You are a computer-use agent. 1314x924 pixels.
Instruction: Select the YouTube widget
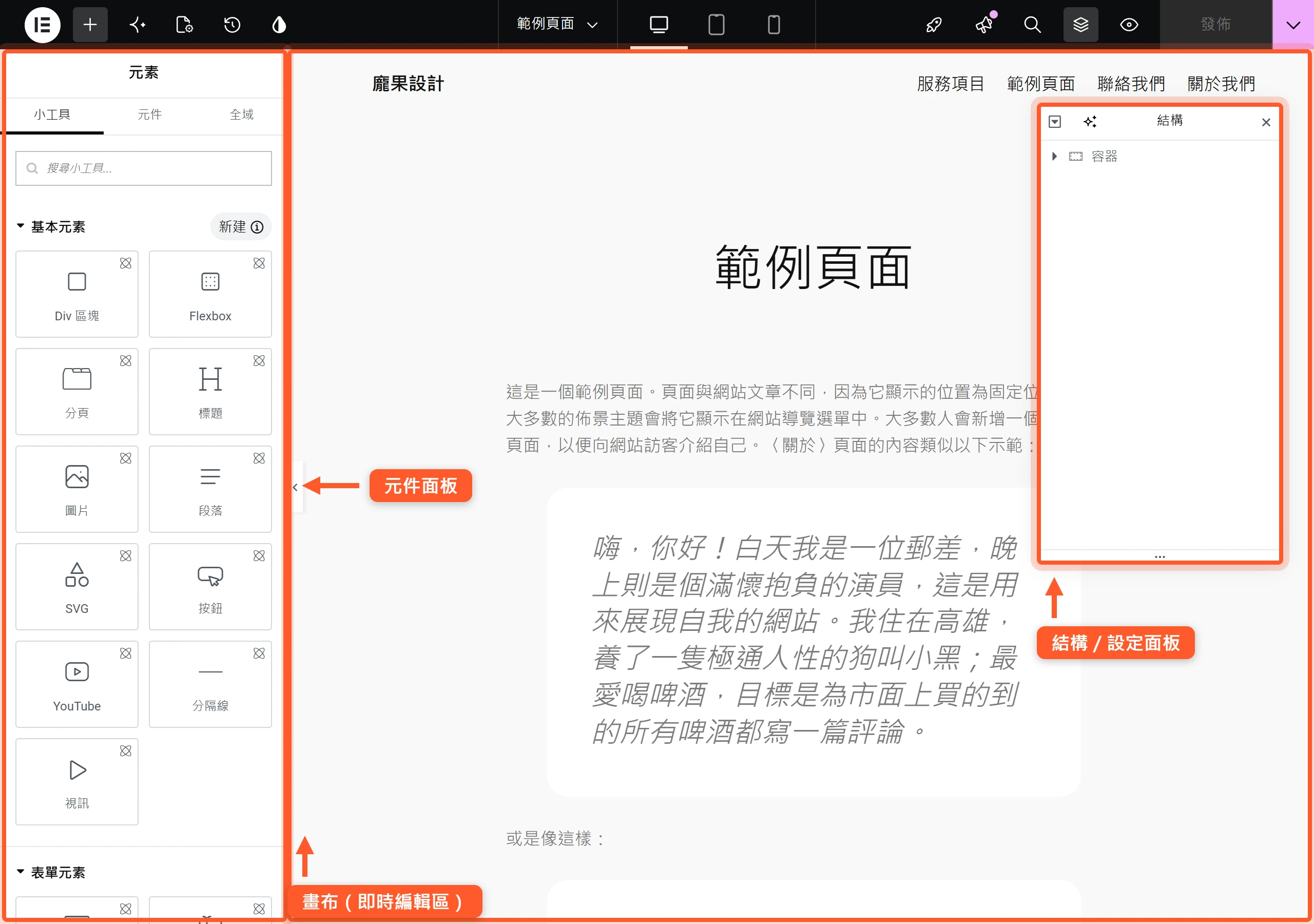coord(76,684)
